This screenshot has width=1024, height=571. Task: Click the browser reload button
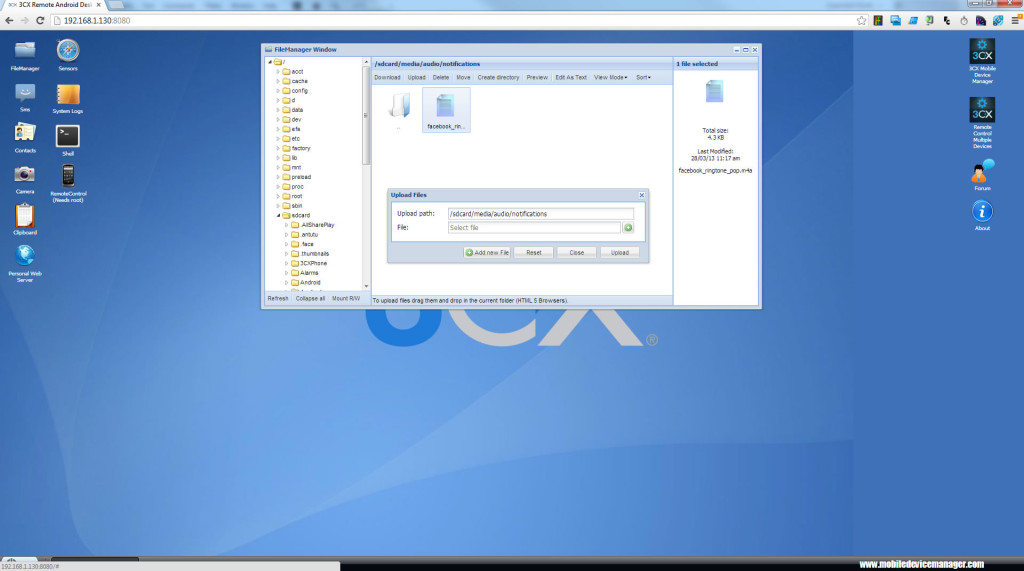tap(40, 20)
